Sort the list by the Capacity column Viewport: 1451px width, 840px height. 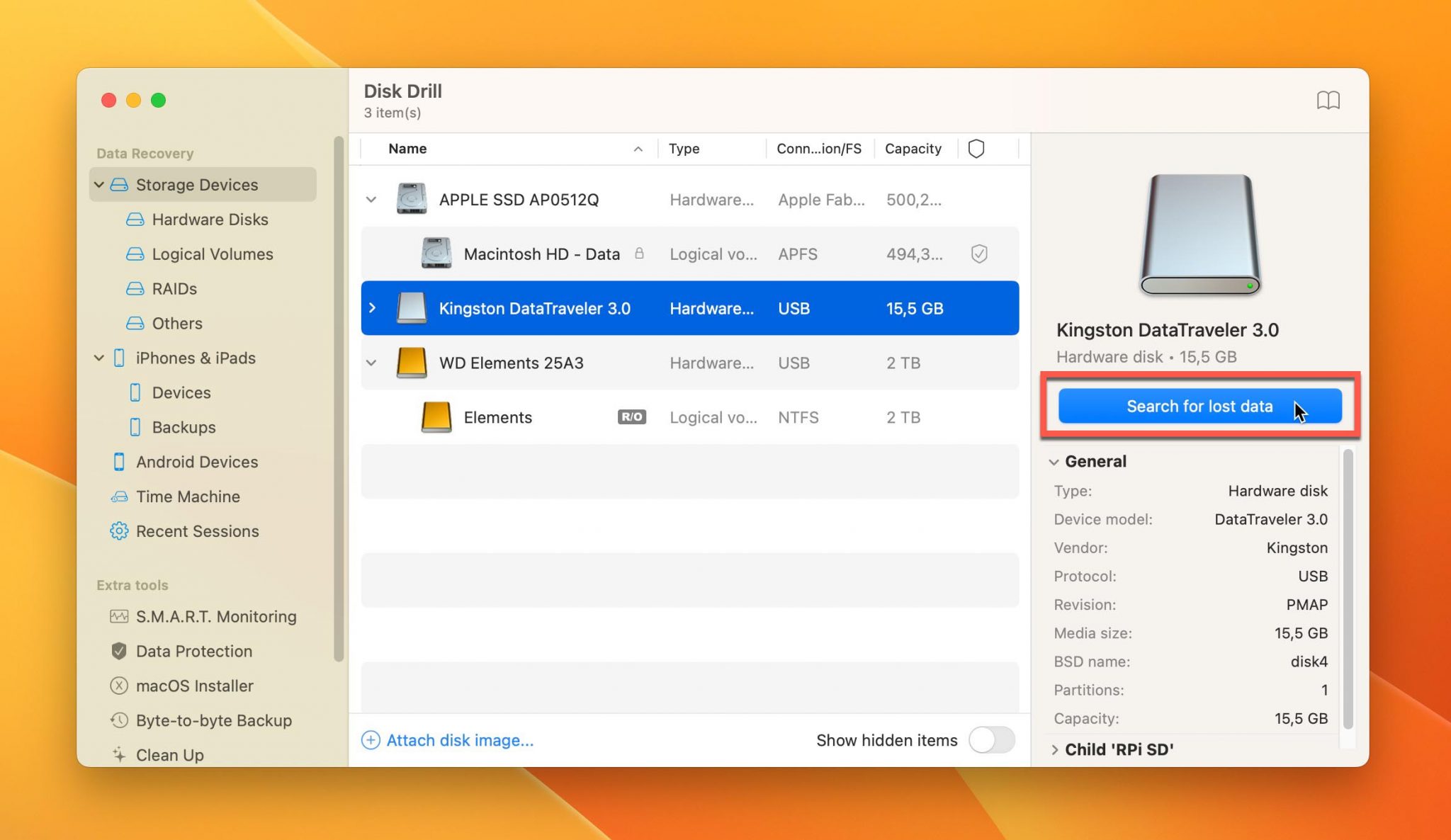point(913,148)
